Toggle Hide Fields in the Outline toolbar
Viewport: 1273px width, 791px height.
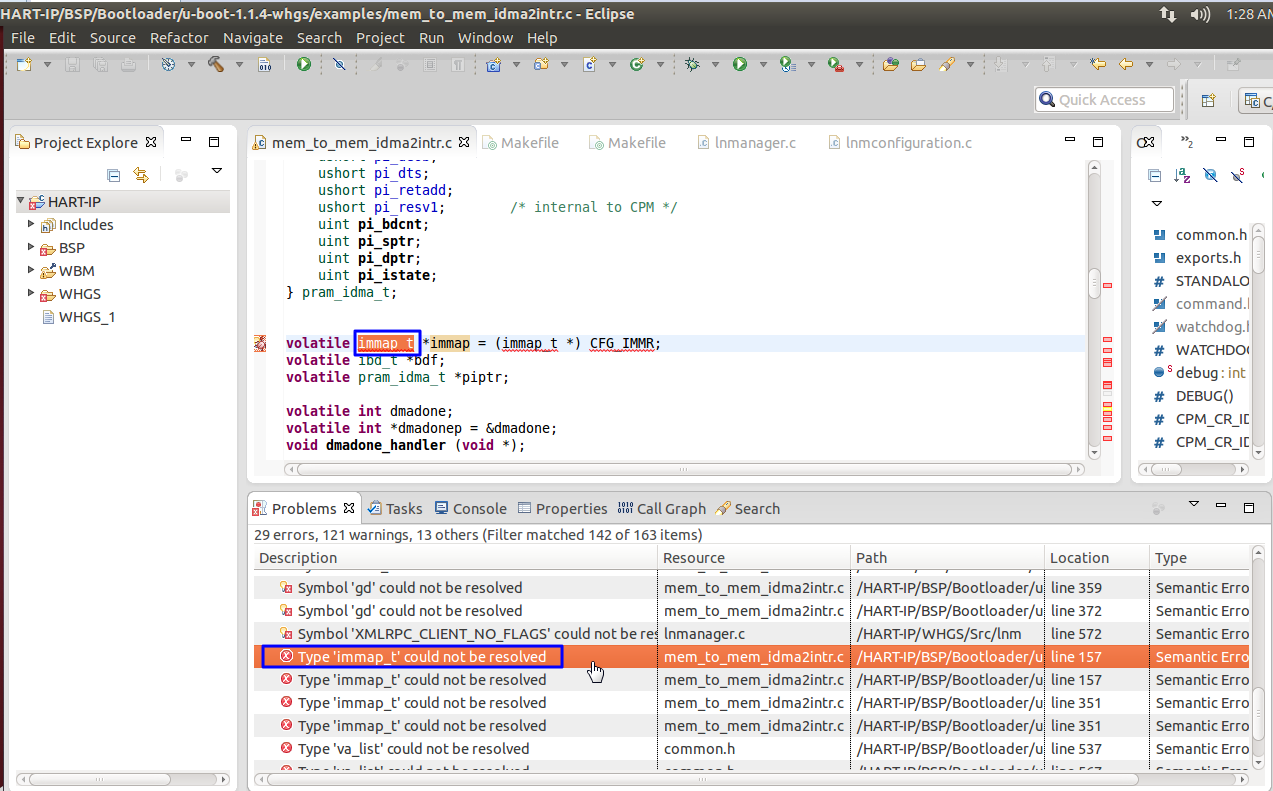click(x=1210, y=175)
